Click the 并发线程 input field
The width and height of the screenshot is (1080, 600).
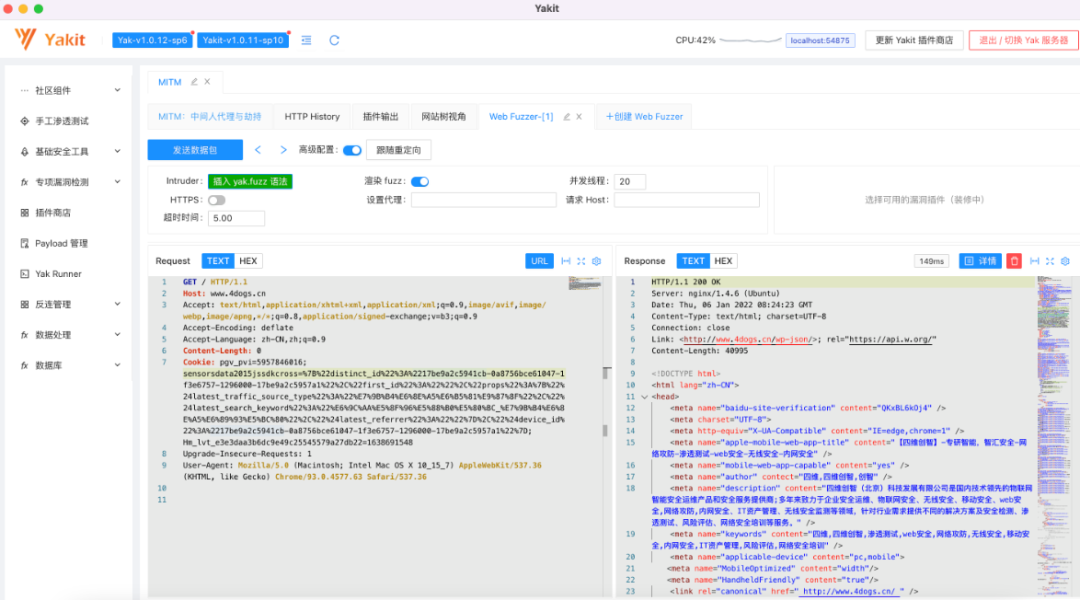click(x=630, y=181)
